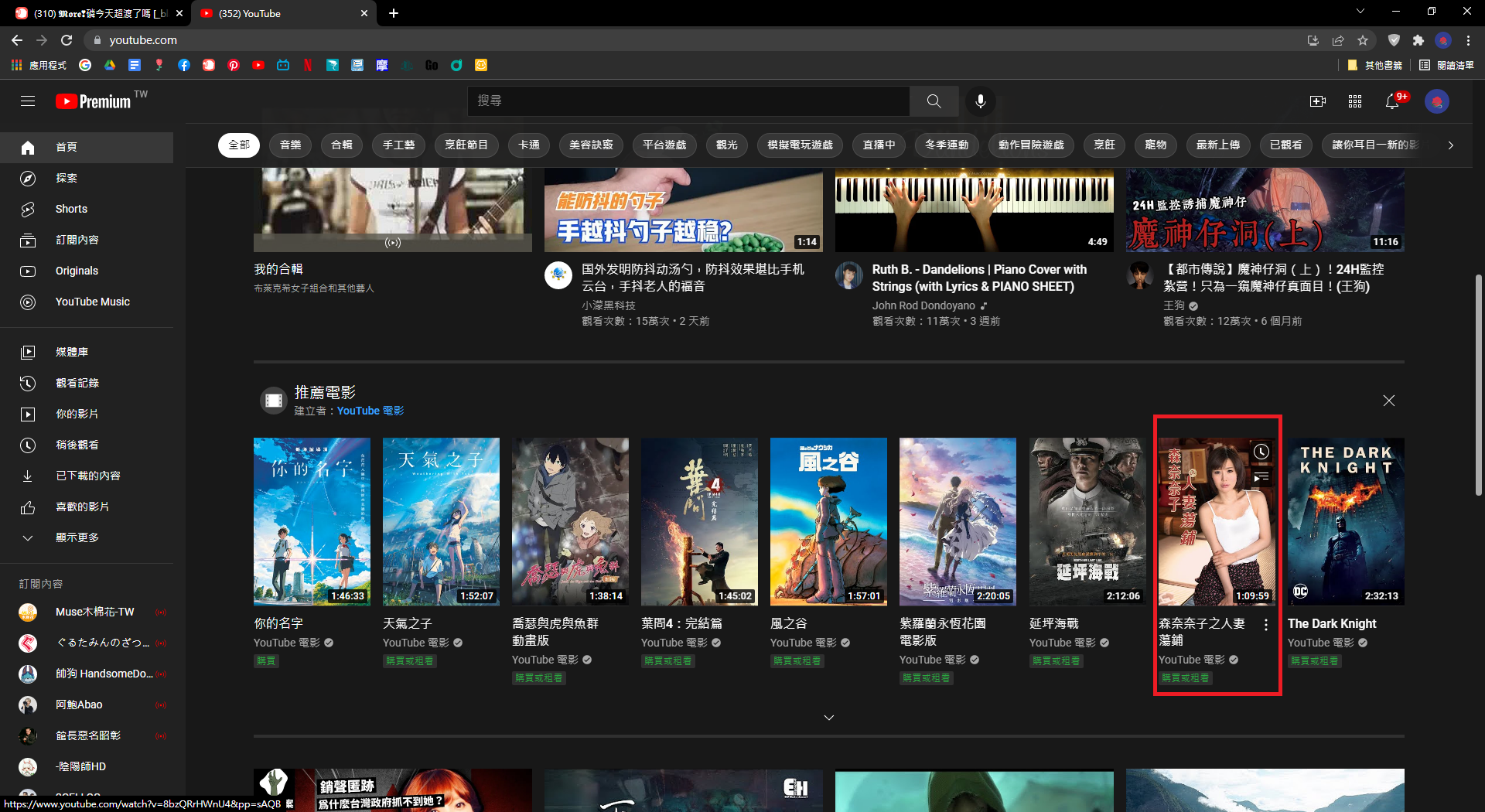Open YouTube 電影 creator link
Image resolution: width=1485 pixels, height=812 pixels.
pyautogui.click(x=370, y=411)
